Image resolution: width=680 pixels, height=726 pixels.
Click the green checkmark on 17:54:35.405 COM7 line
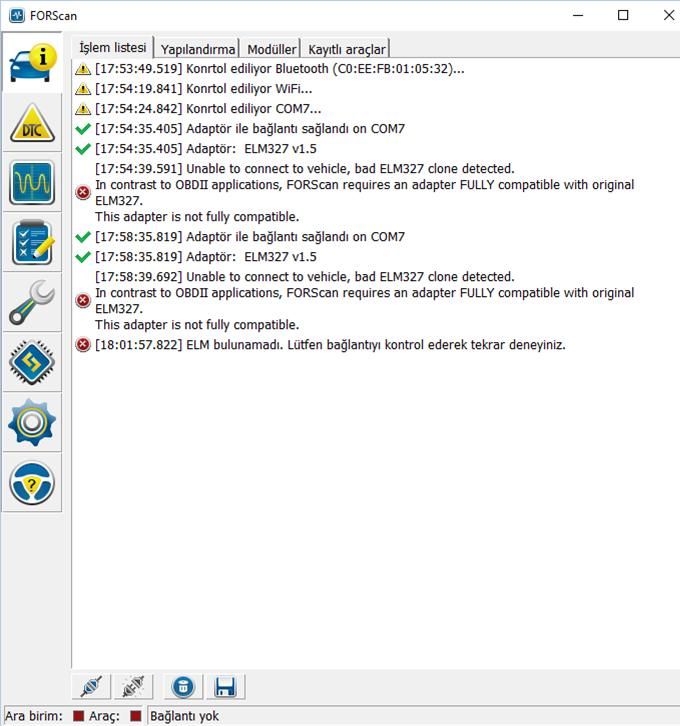click(83, 129)
